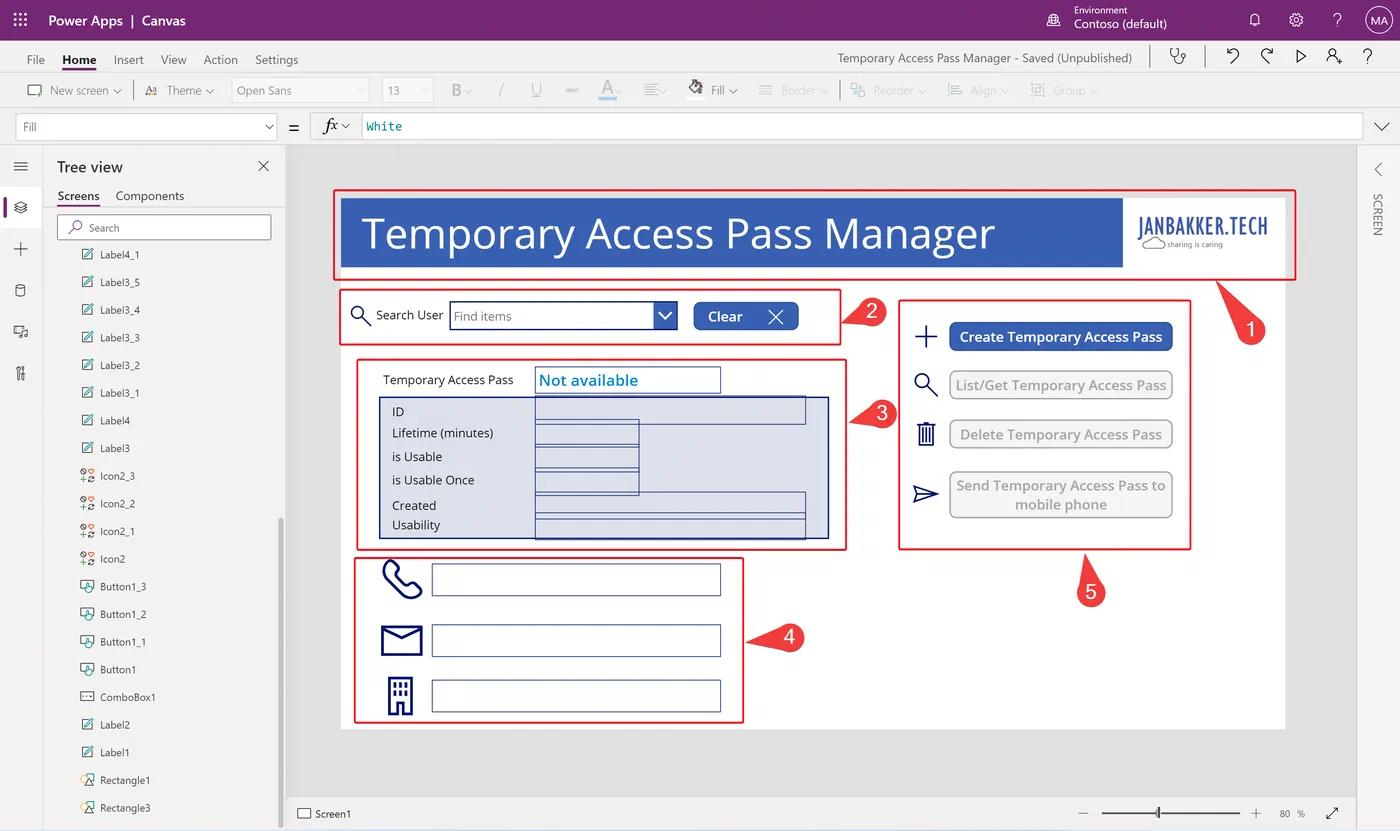
Task: Open the Action menu
Action: pyautogui.click(x=220, y=60)
